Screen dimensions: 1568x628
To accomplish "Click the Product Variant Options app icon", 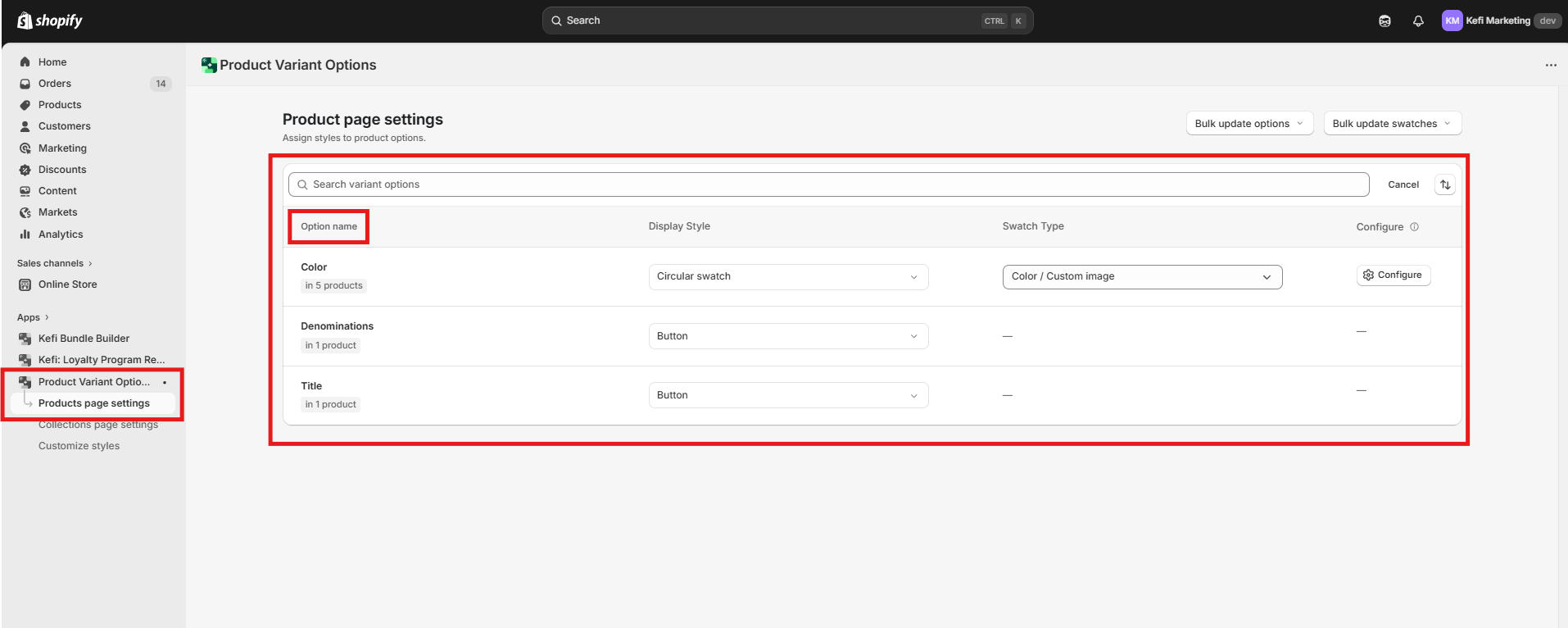I will tap(209, 66).
